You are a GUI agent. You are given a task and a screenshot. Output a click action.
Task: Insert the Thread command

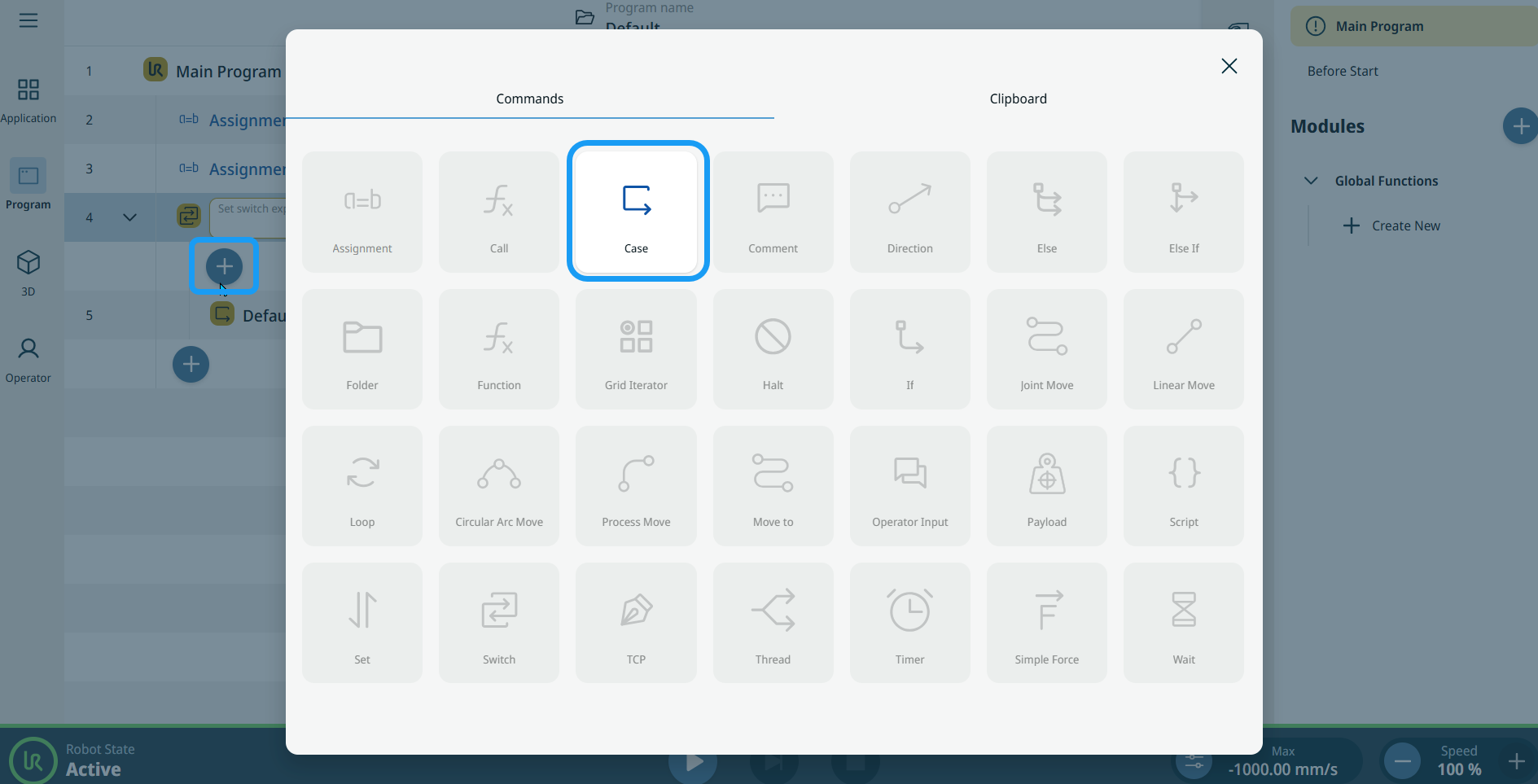point(773,623)
